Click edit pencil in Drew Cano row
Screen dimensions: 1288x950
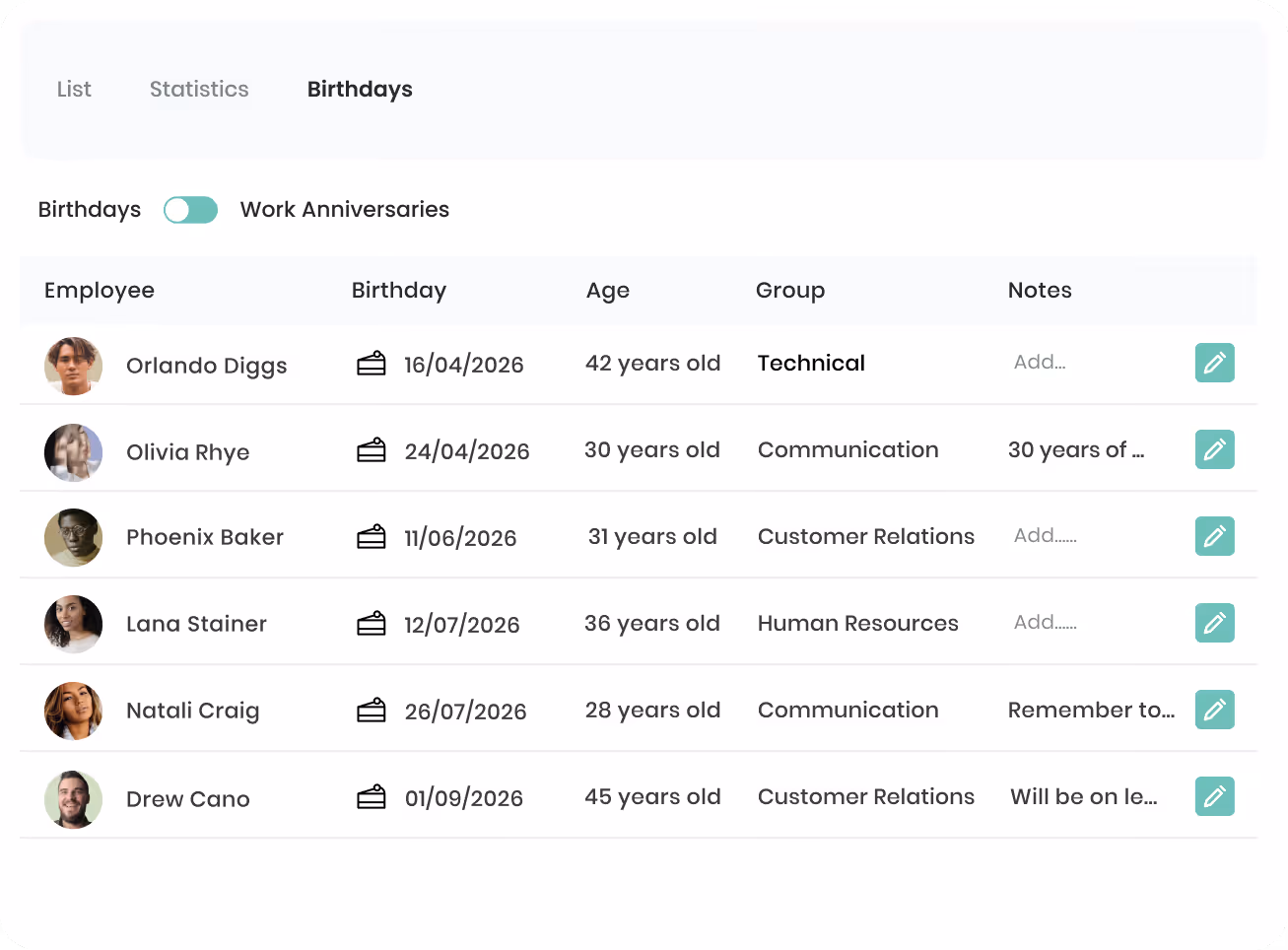click(x=1214, y=796)
